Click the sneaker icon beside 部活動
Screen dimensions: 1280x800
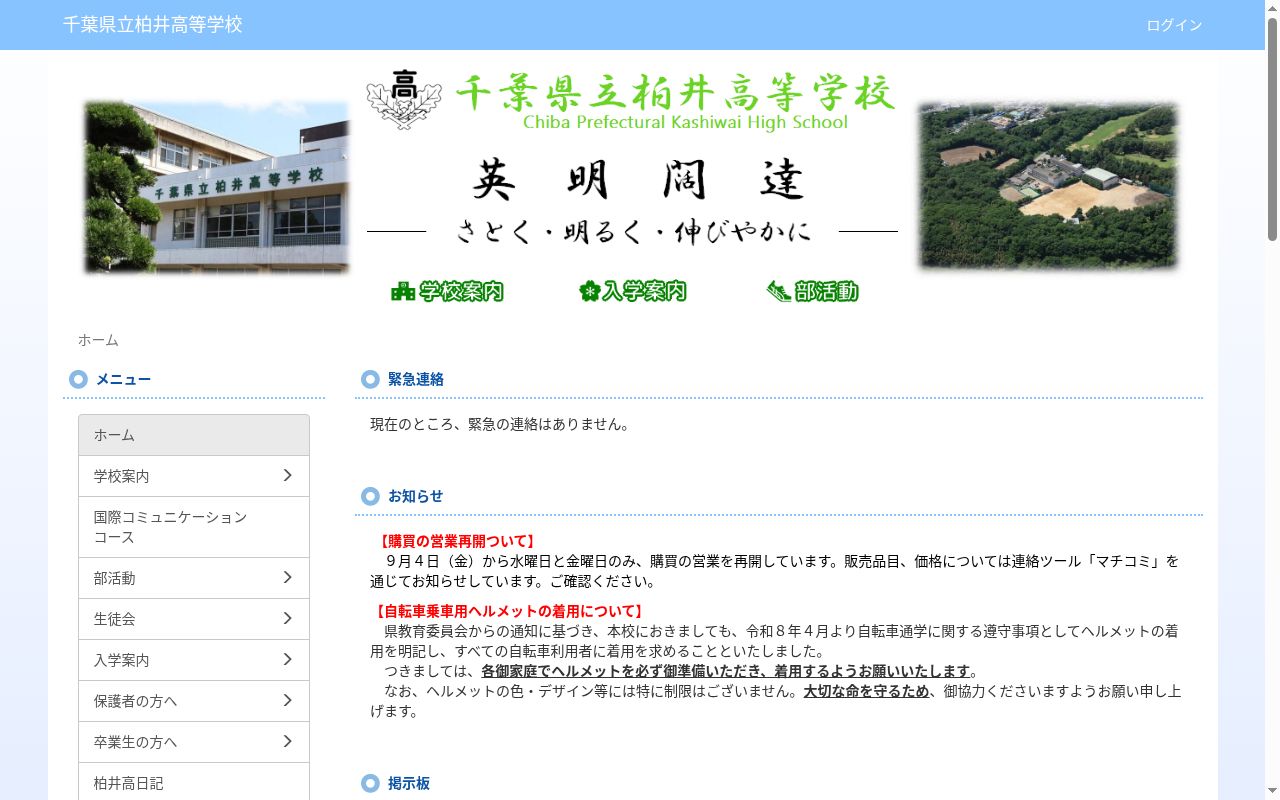[x=779, y=291]
